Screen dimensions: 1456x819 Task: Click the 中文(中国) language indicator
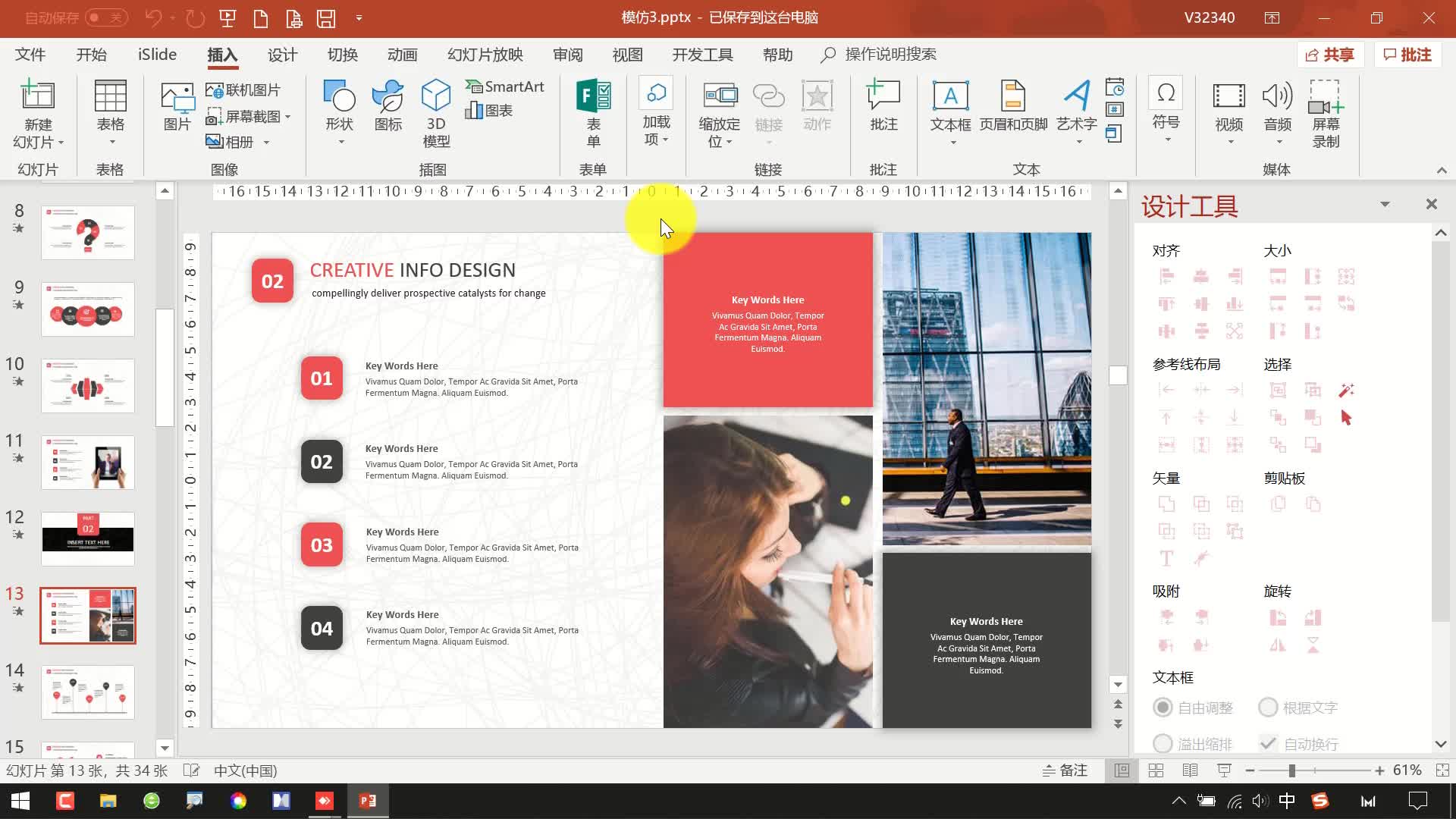[245, 770]
